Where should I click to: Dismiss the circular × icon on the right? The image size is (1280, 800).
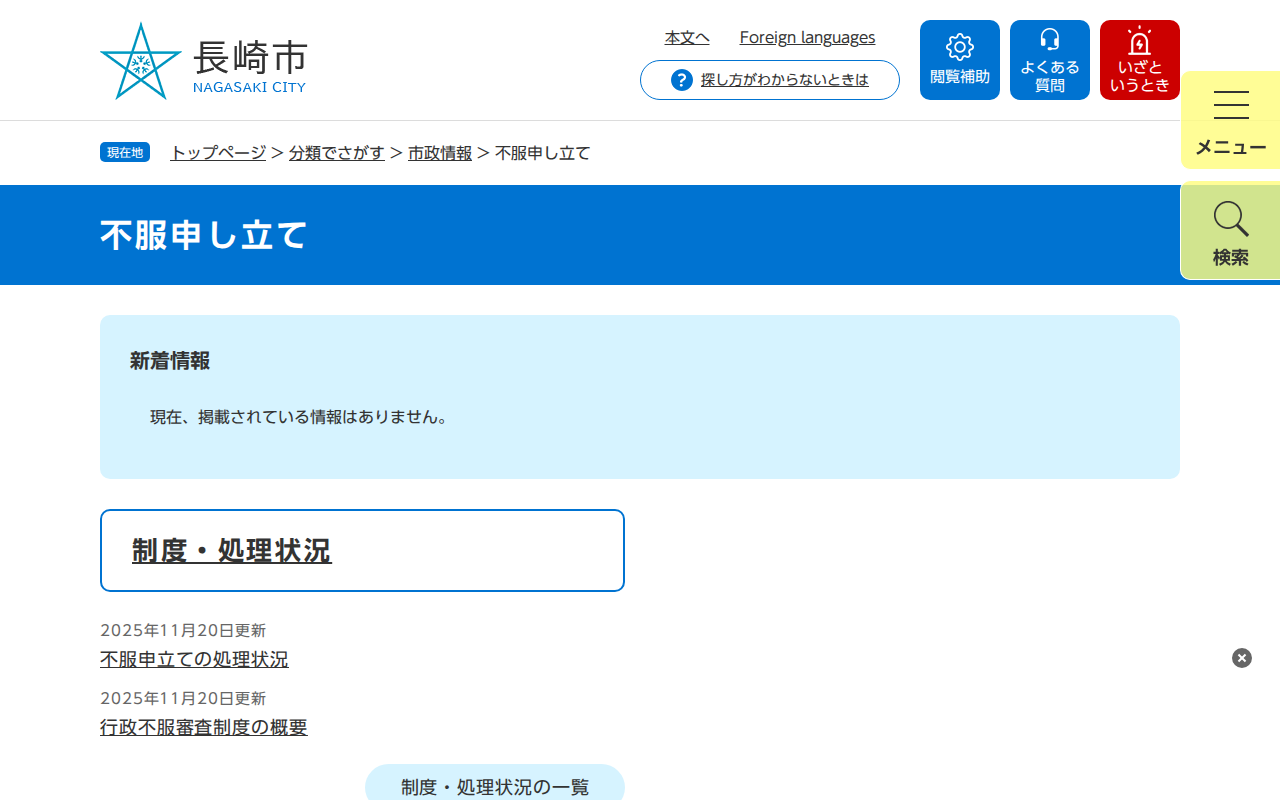point(1241,657)
